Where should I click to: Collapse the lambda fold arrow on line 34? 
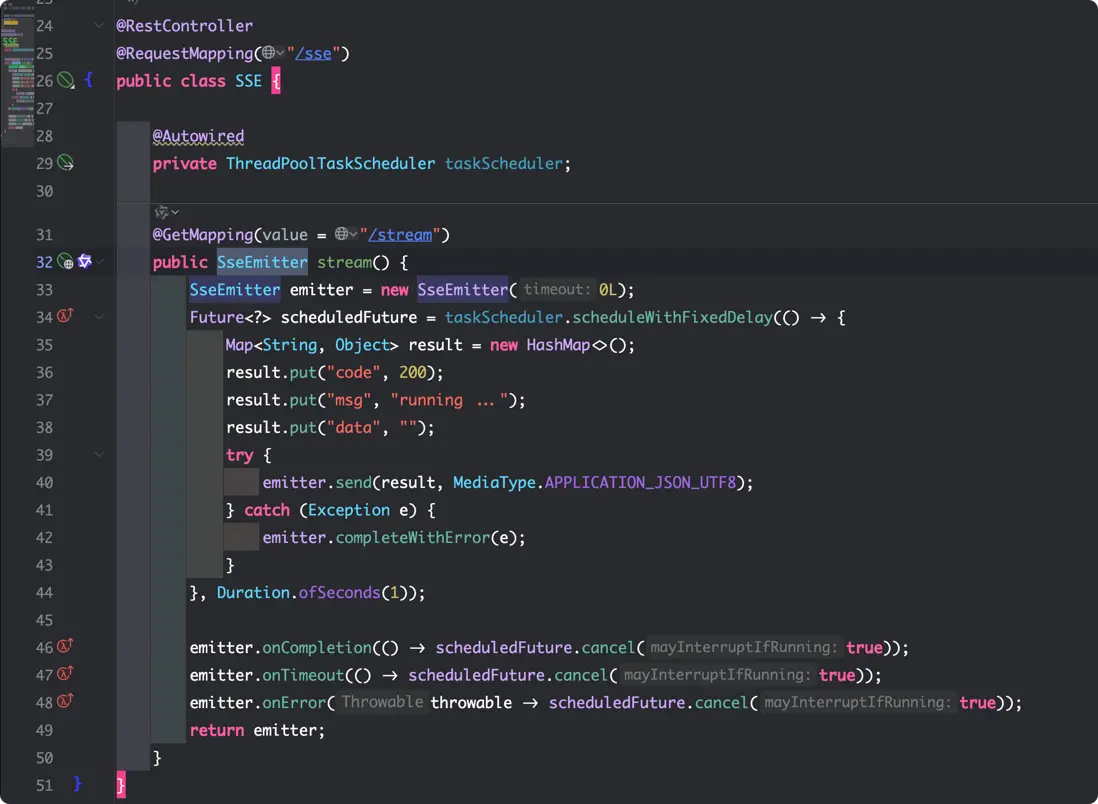pyautogui.click(x=99, y=317)
